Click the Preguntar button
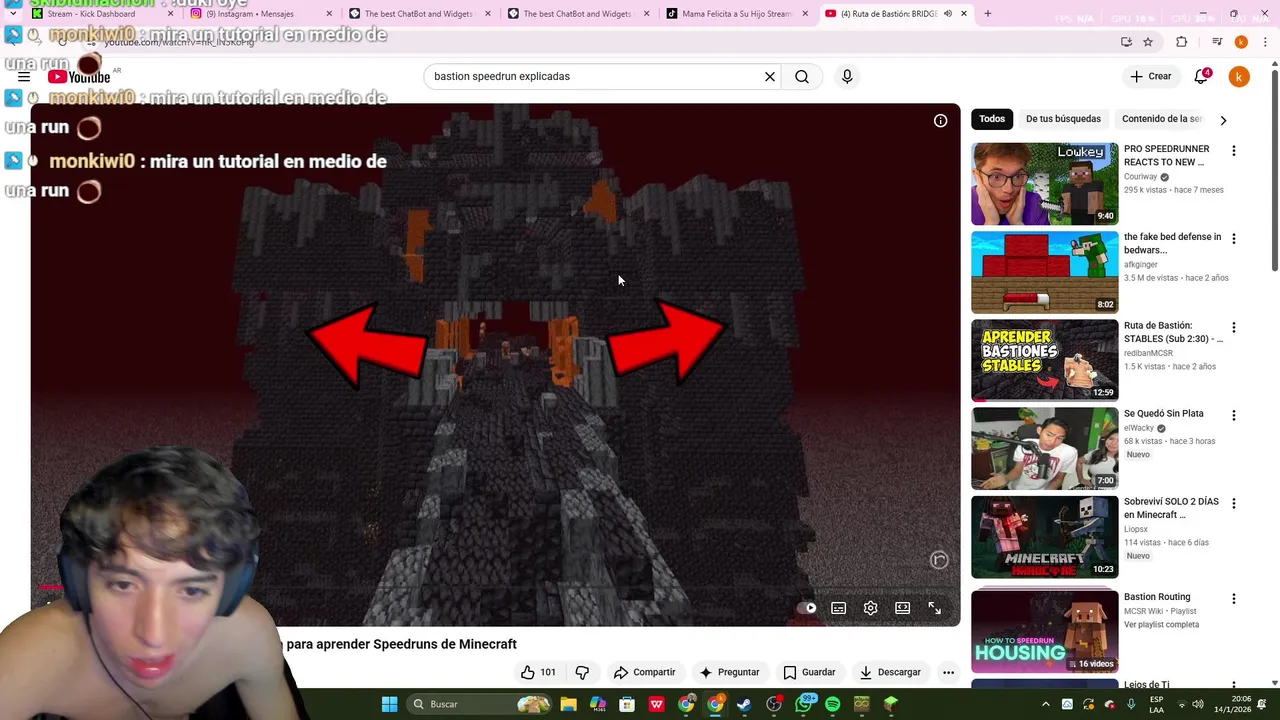The height and width of the screenshot is (720, 1280). click(729, 672)
